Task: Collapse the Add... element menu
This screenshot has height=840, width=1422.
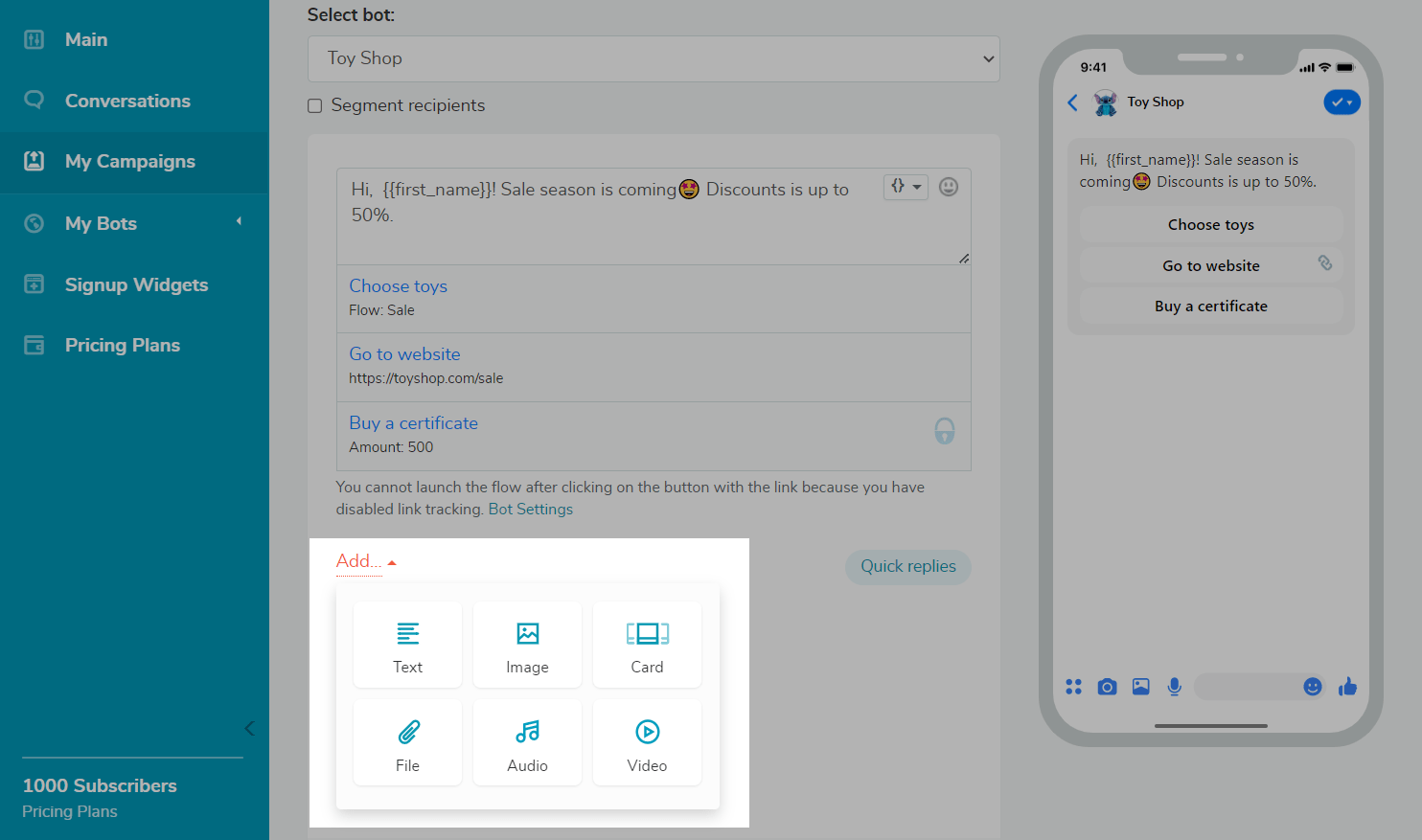Action: [x=366, y=561]
